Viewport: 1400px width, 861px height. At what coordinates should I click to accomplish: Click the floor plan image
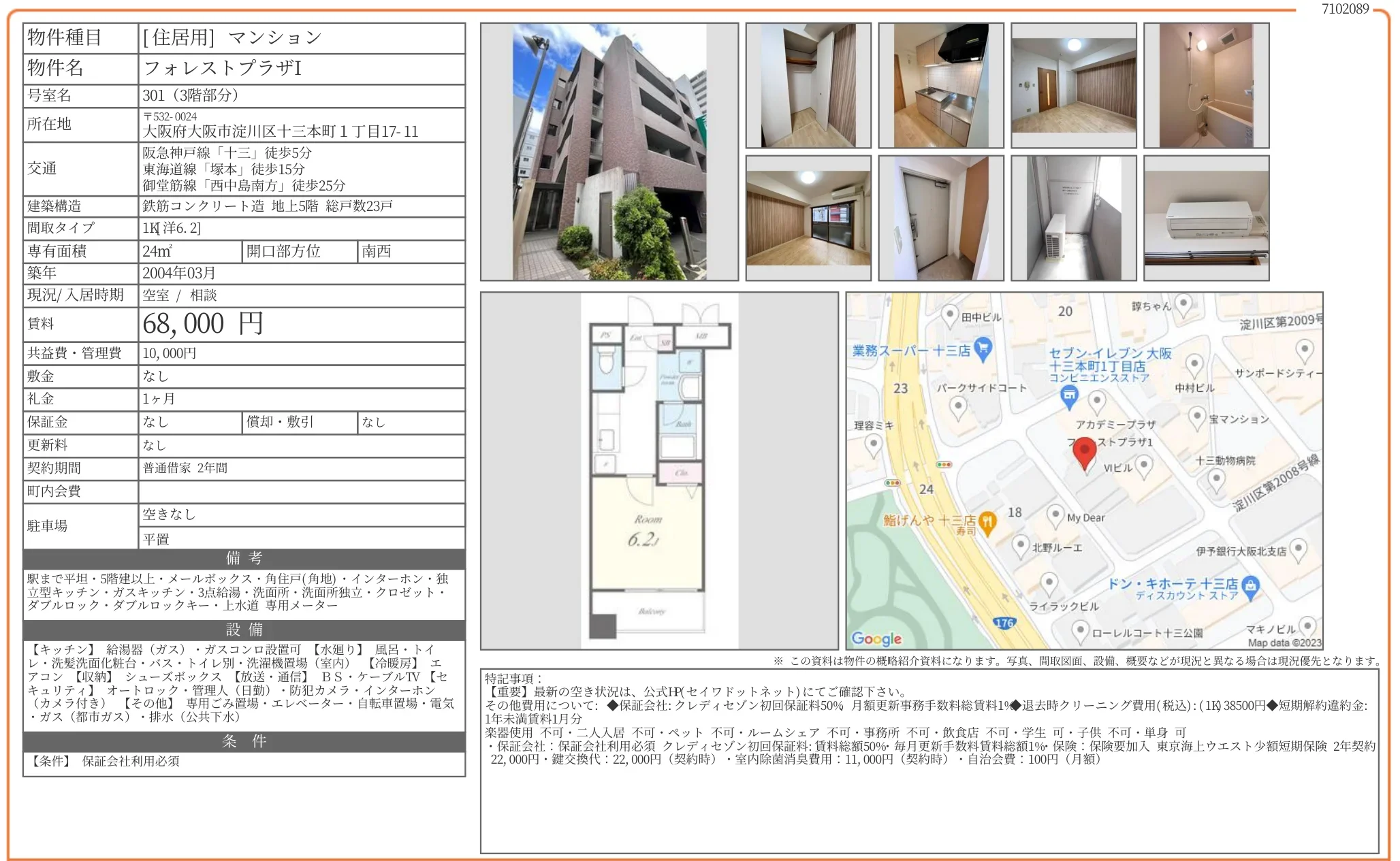[658, 470]
